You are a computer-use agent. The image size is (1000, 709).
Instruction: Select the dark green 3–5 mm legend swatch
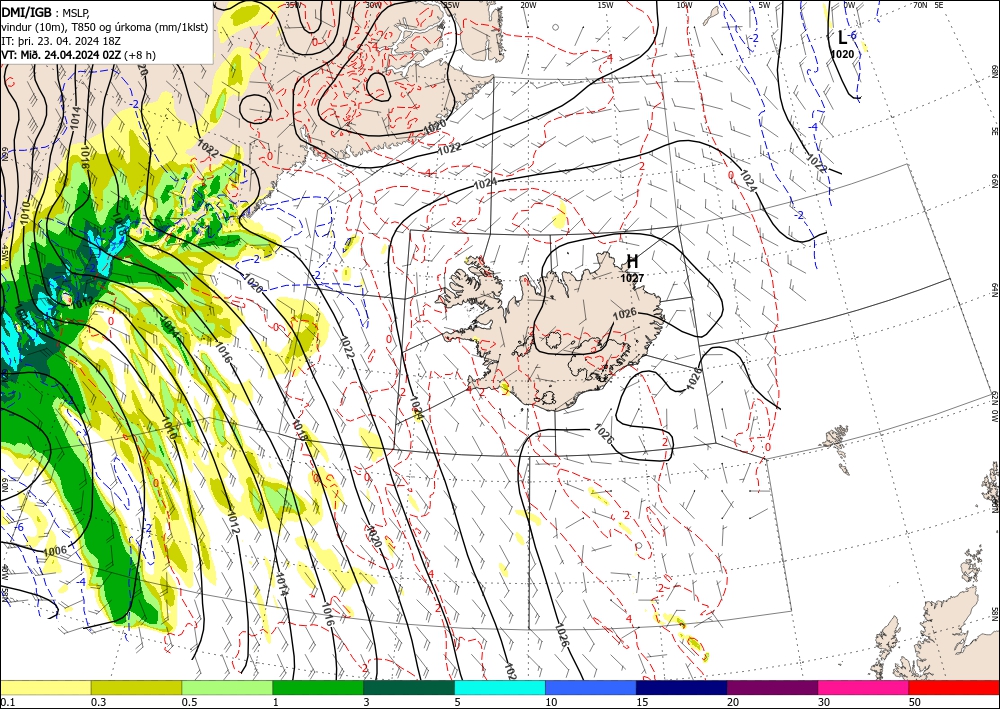coord(409,687)
